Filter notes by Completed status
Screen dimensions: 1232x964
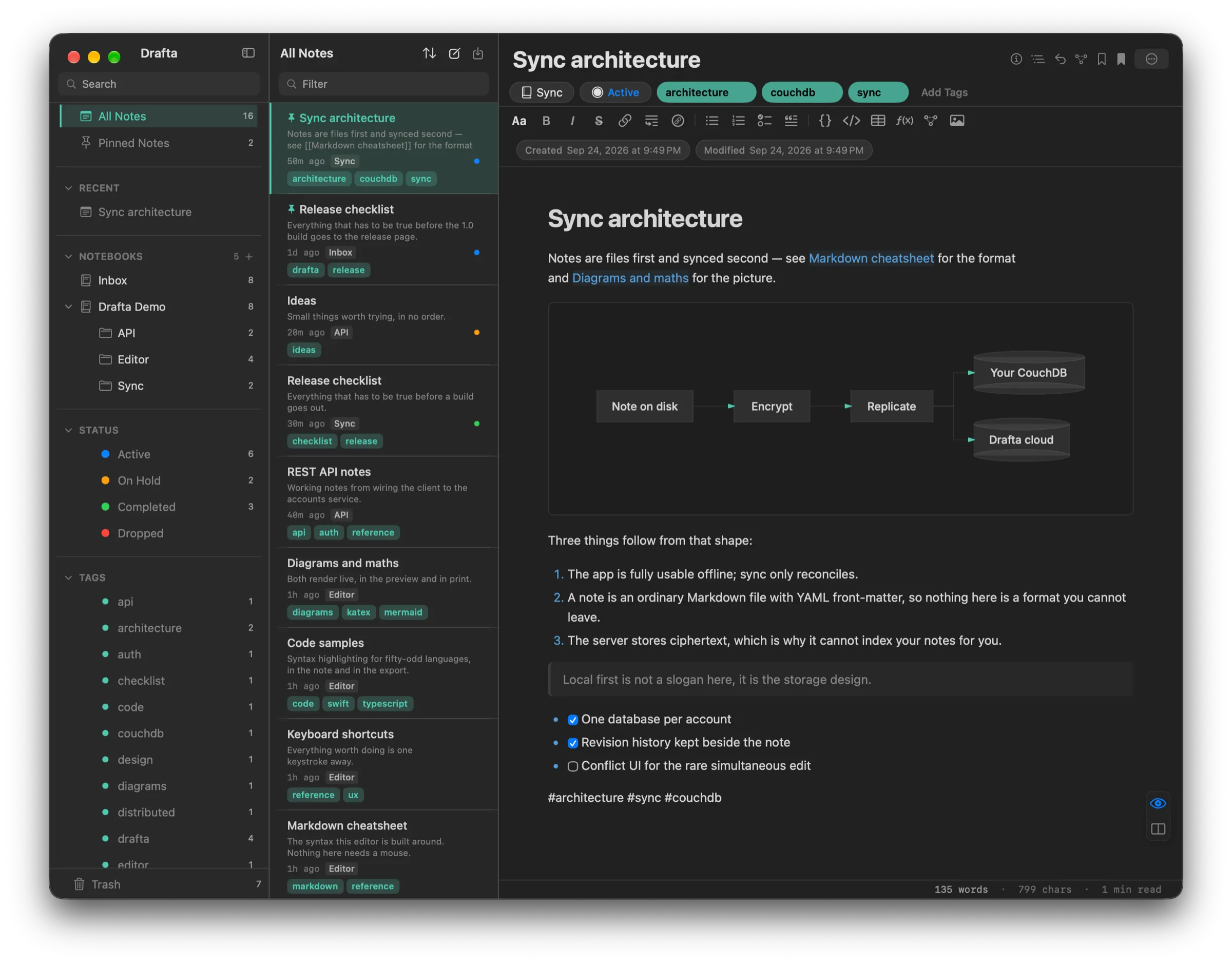point(159,507)
